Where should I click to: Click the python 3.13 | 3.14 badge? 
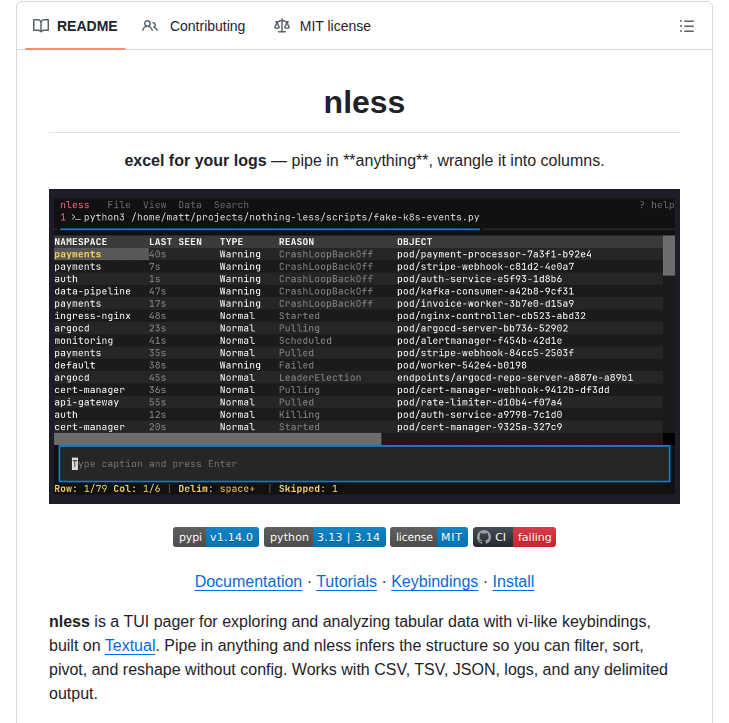point(325,537)
